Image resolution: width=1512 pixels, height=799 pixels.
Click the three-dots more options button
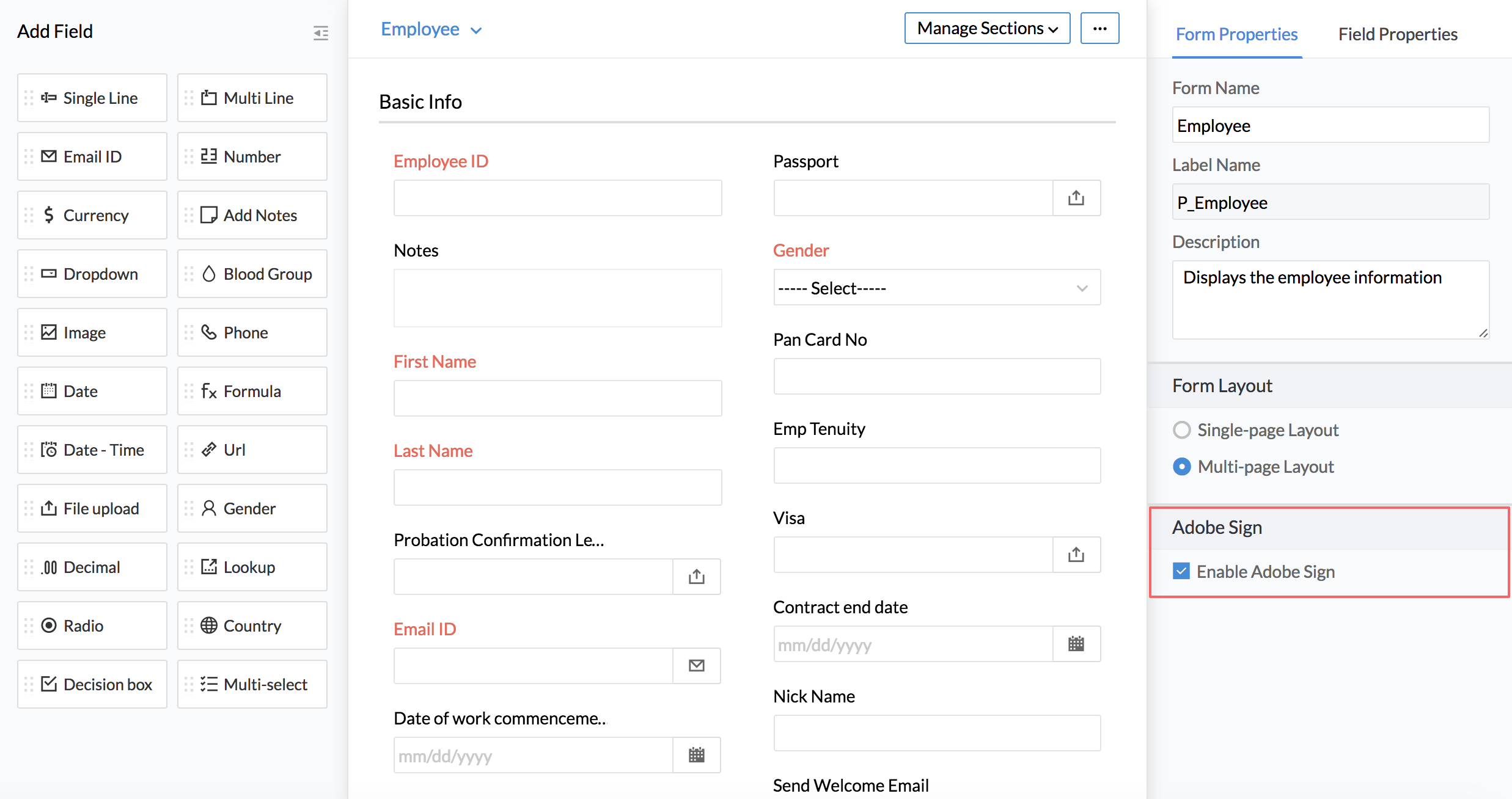pyautogui.click(x=1099, y=29)
